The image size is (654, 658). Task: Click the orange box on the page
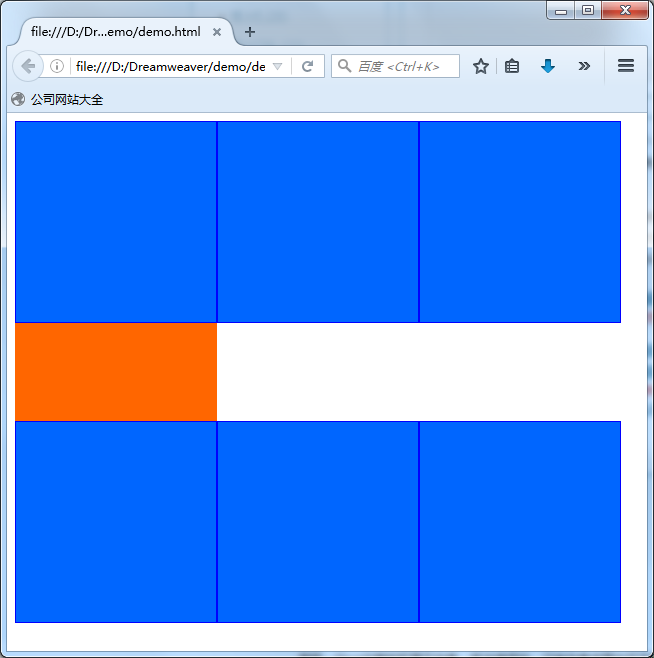click(116, 372)
